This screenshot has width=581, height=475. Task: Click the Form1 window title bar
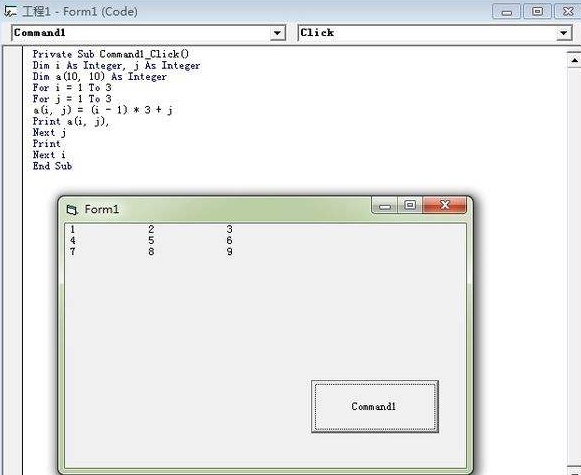click(222, 209)
